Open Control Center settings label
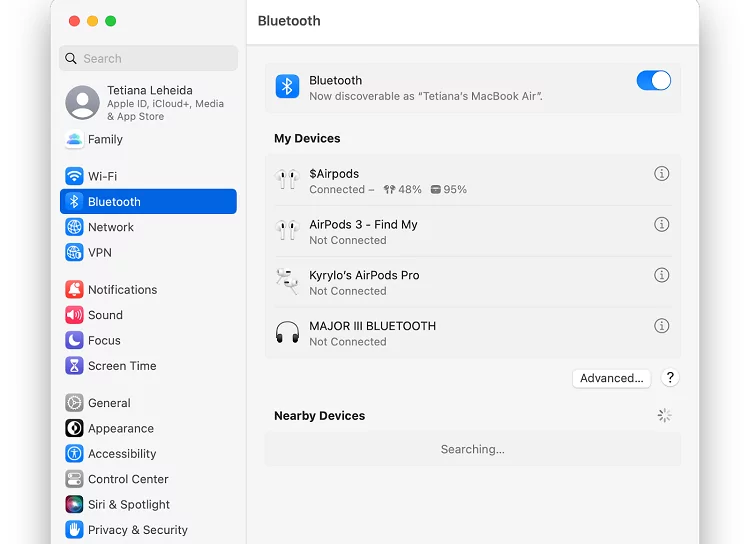Image resolution: width=750 pixels, height=544 pixels. click(128, 479)
